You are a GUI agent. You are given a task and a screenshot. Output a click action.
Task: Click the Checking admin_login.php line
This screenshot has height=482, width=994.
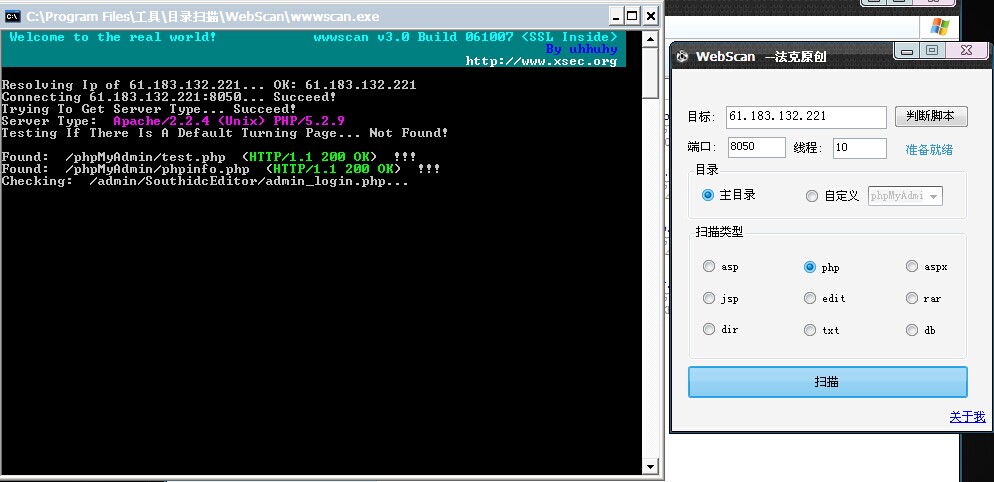(x=205, y=181)
